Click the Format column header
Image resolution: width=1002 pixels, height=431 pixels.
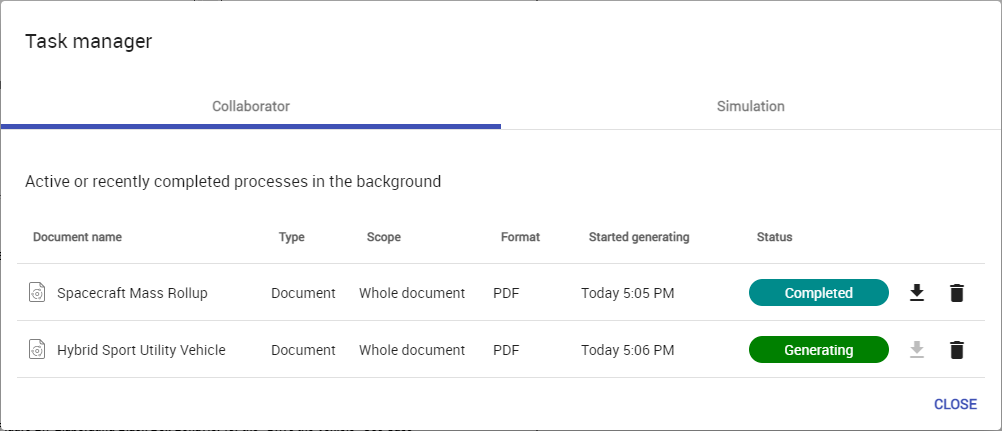coord(520,237)
